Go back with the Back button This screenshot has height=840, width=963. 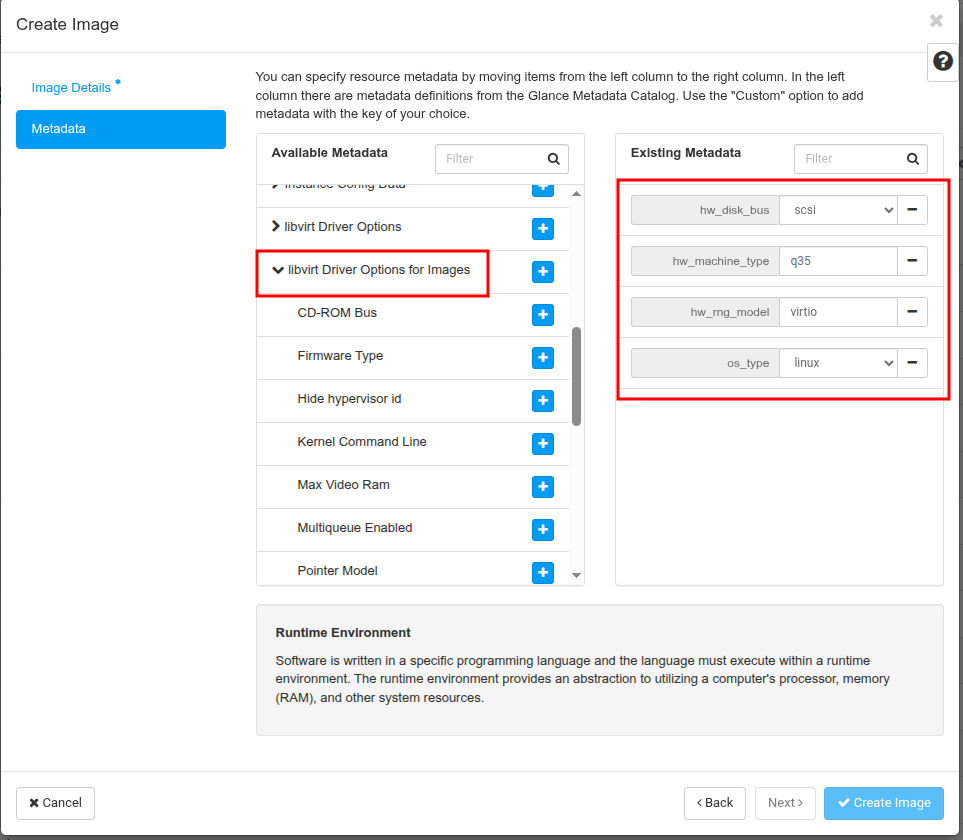tap(714, 803)
